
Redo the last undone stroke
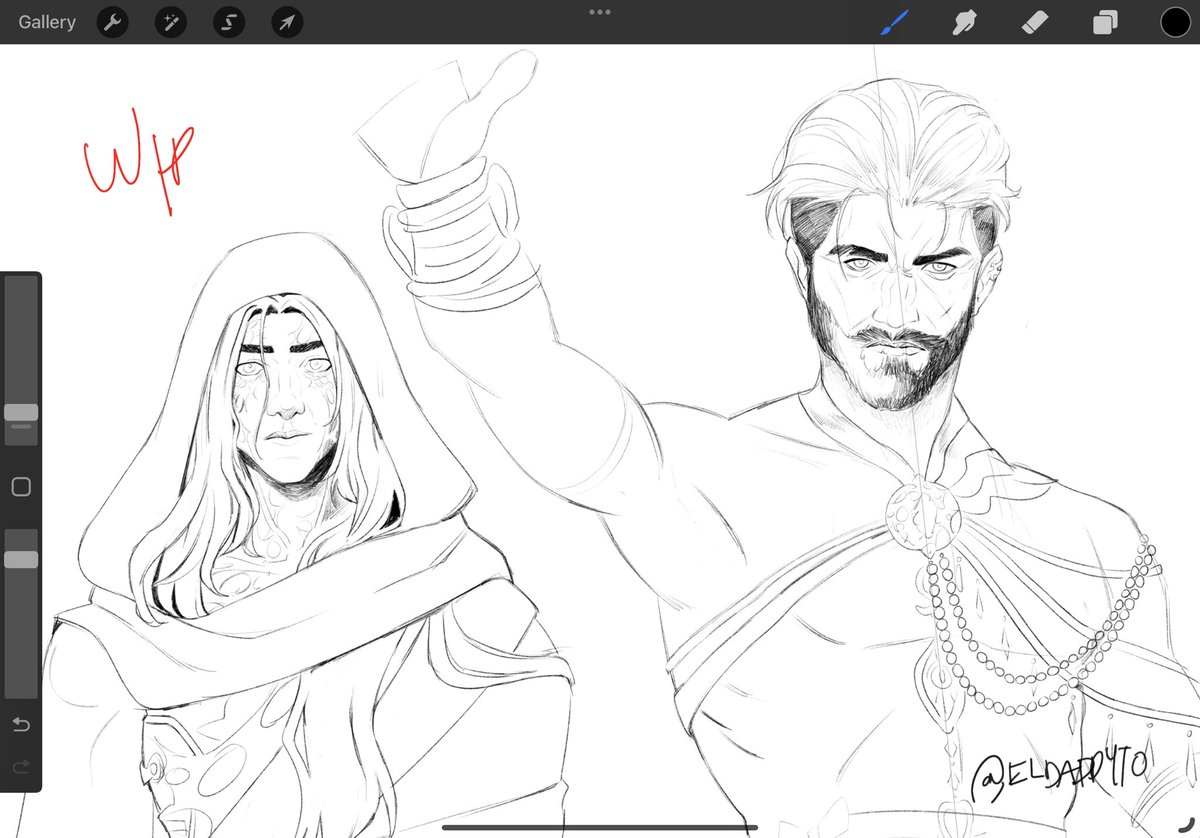click(21, 766)
